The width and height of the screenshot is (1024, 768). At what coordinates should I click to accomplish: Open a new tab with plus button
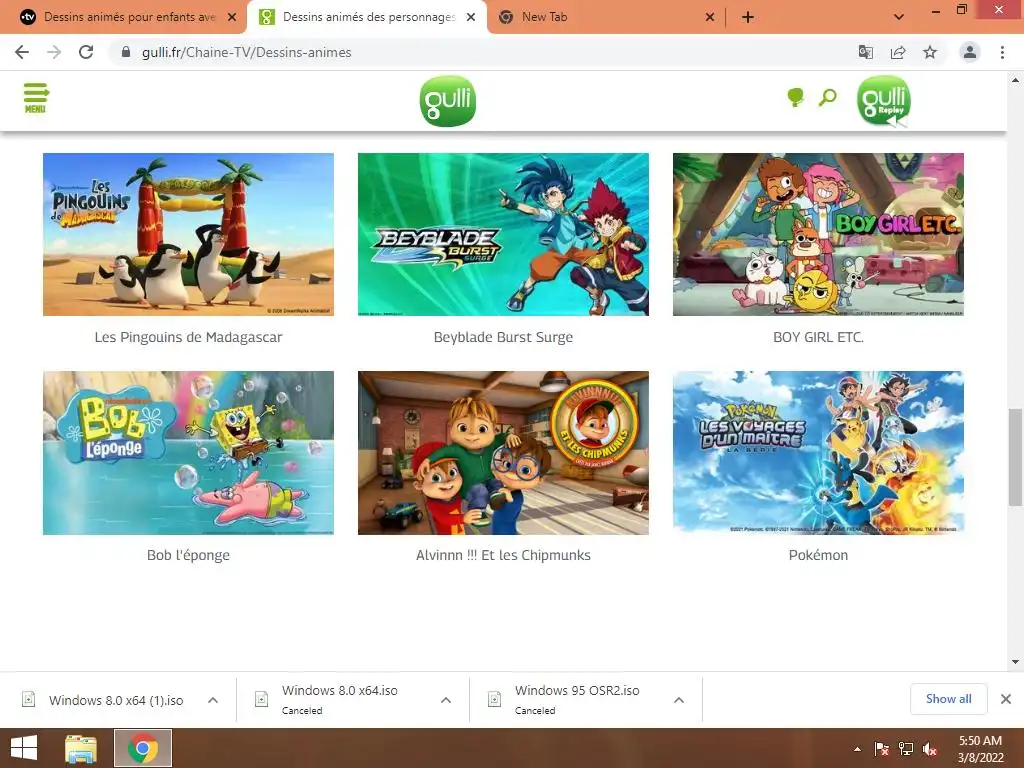(x=748, y=17)
